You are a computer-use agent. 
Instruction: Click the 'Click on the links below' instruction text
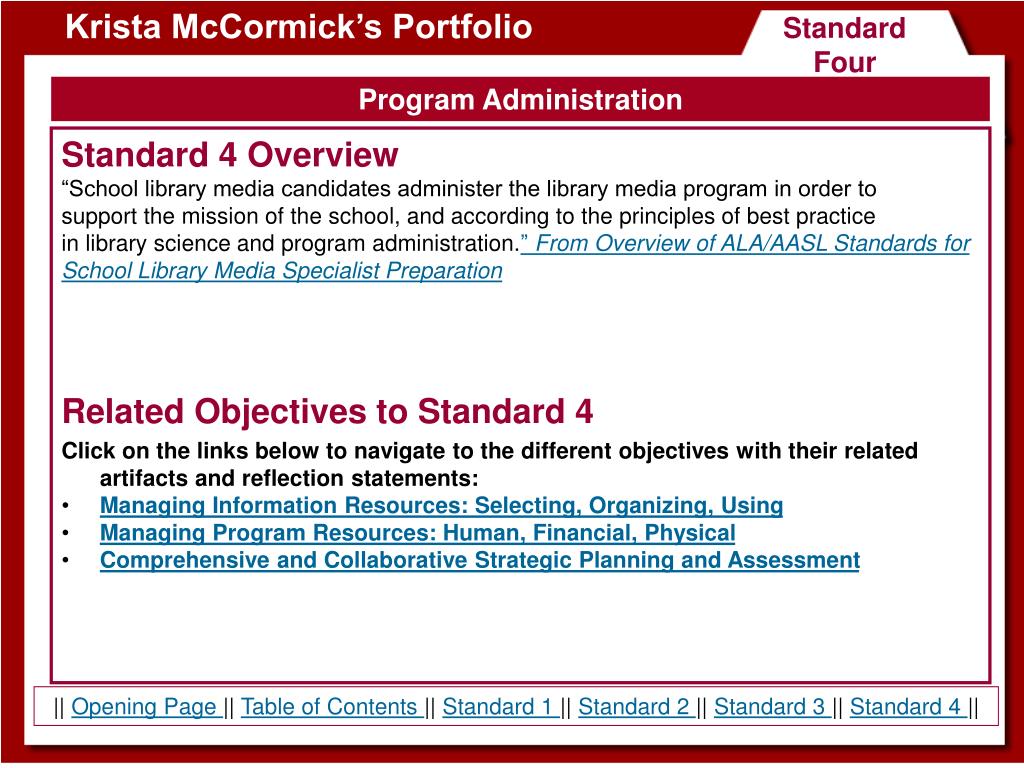tap(490, 464)
